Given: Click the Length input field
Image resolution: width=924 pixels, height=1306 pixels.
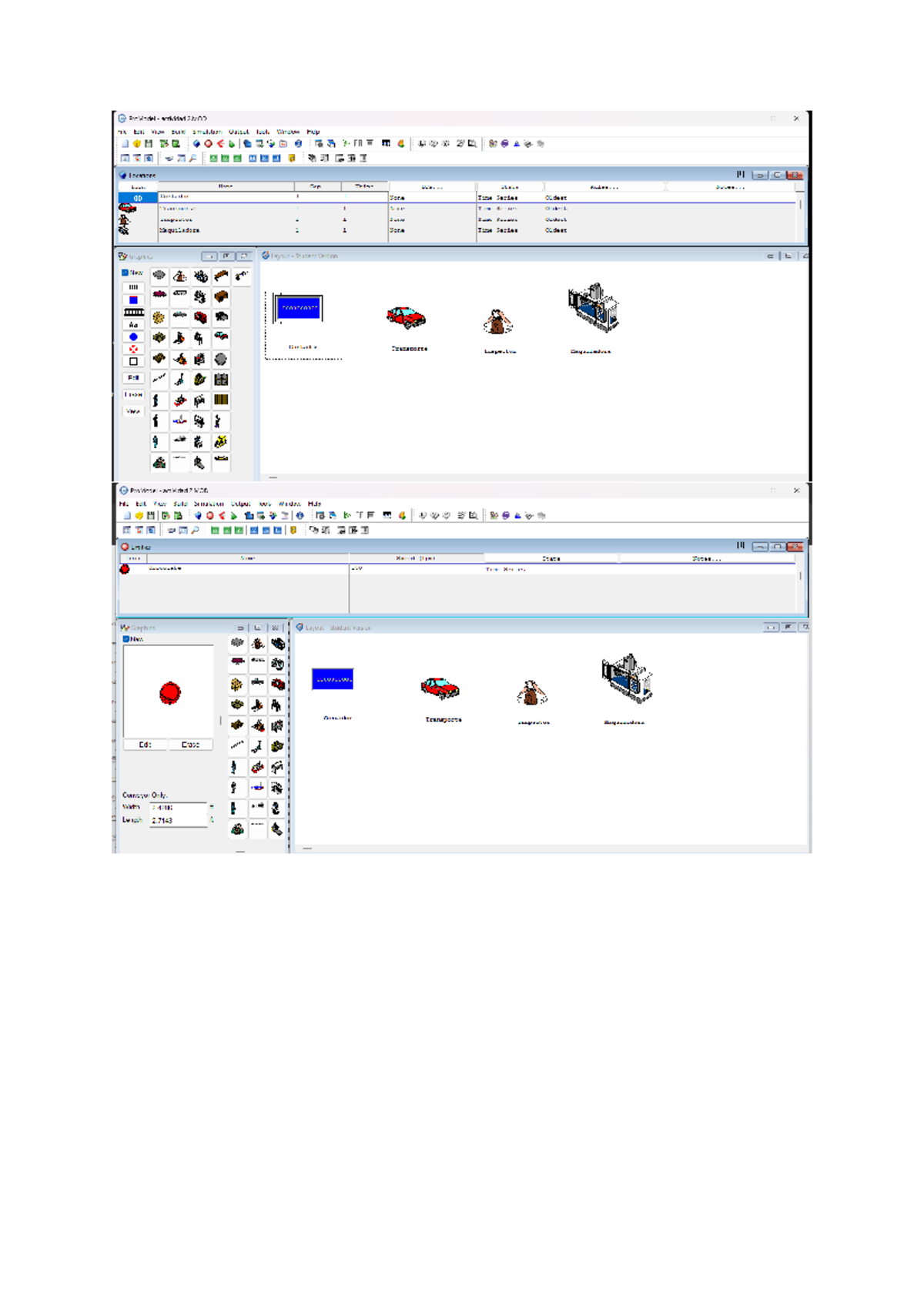Looking at the screenshot, I should 179,821.
